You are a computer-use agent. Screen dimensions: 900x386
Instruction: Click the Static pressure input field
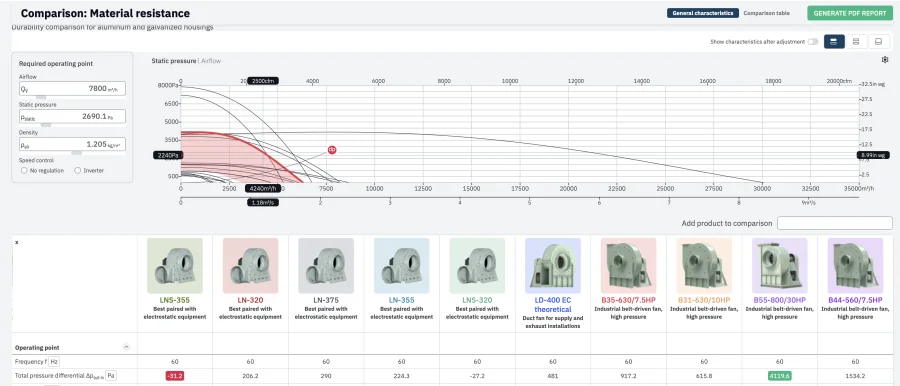[72, 116]
